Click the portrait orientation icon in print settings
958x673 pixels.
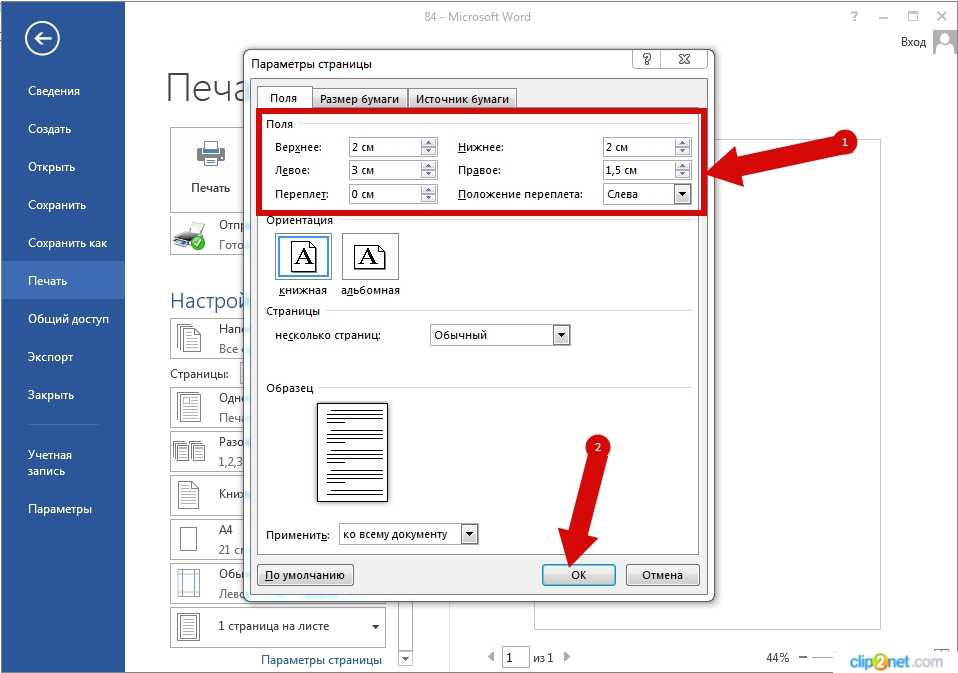pos(188,495)
